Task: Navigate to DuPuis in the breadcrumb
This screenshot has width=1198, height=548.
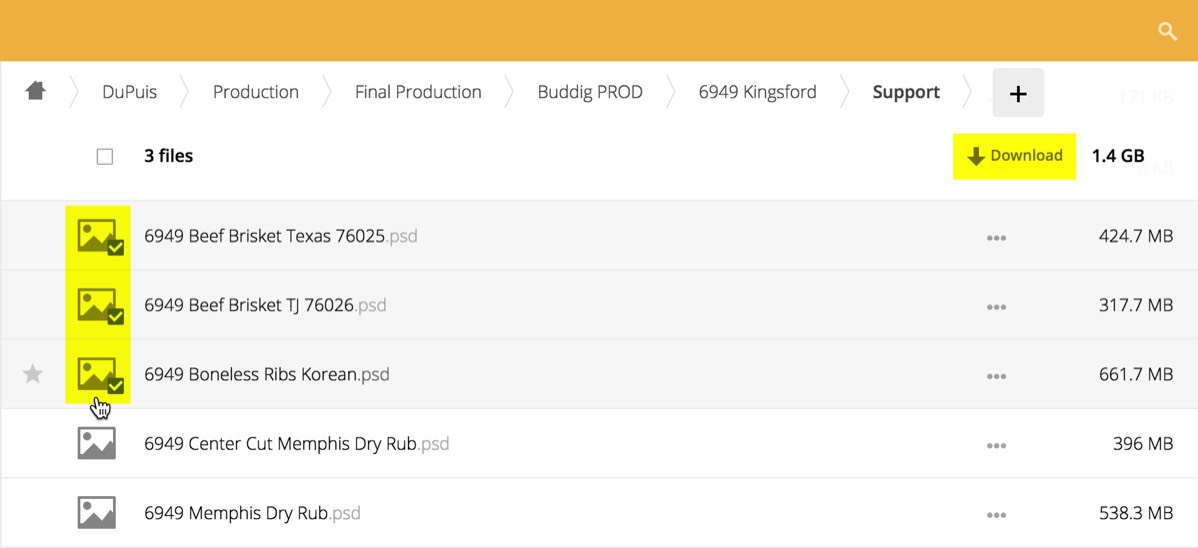Action: click(x=130, y=92)
